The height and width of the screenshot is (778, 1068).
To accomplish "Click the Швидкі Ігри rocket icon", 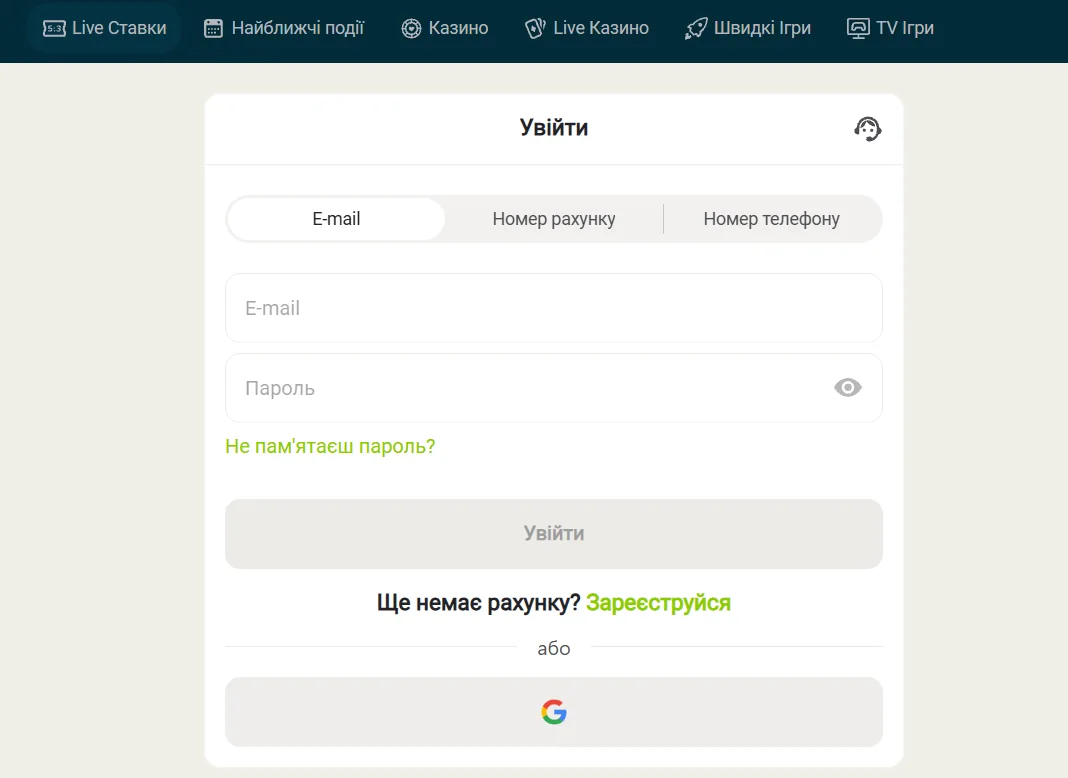I will (x=696, y=28).
